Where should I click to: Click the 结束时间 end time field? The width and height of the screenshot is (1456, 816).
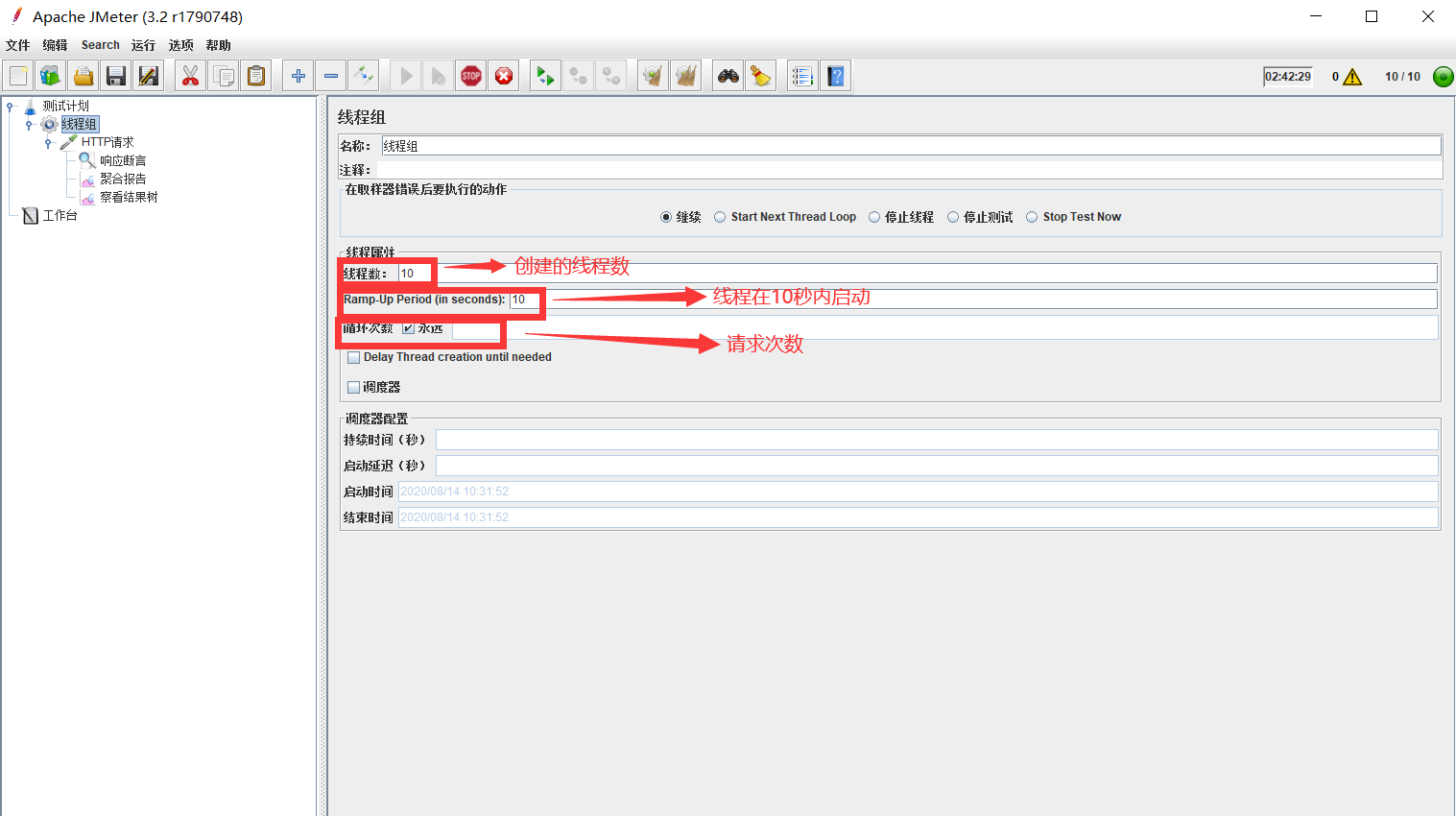(918, 517)
